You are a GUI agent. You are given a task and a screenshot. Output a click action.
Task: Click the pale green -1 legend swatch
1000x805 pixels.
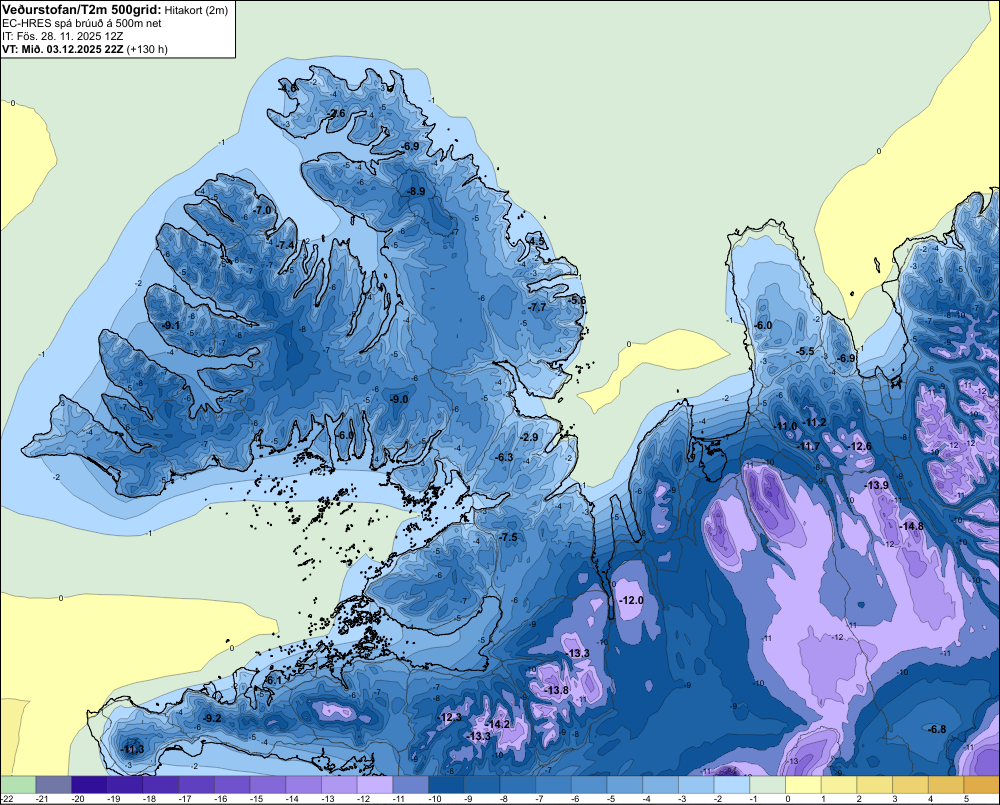click(x=768, y=784)
